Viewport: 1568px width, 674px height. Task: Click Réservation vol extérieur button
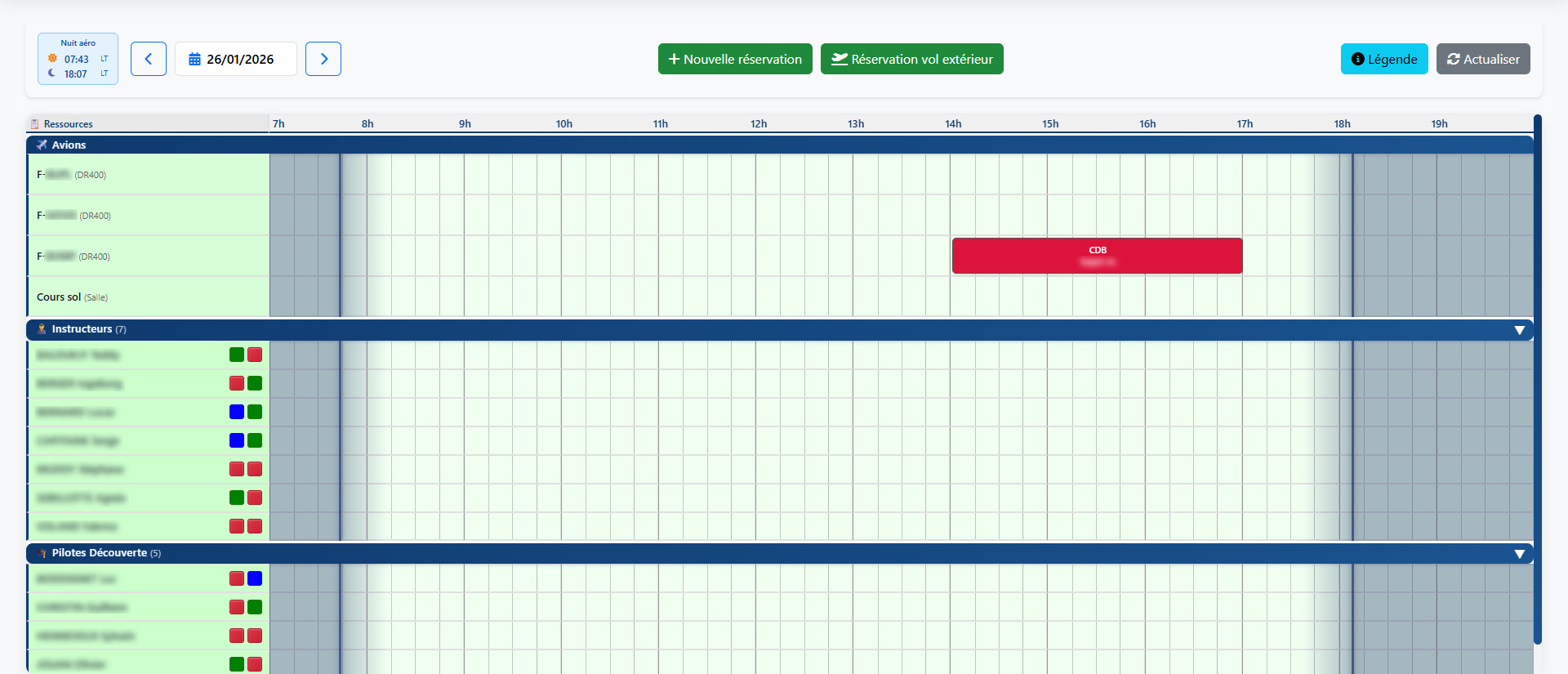[911, 59]
